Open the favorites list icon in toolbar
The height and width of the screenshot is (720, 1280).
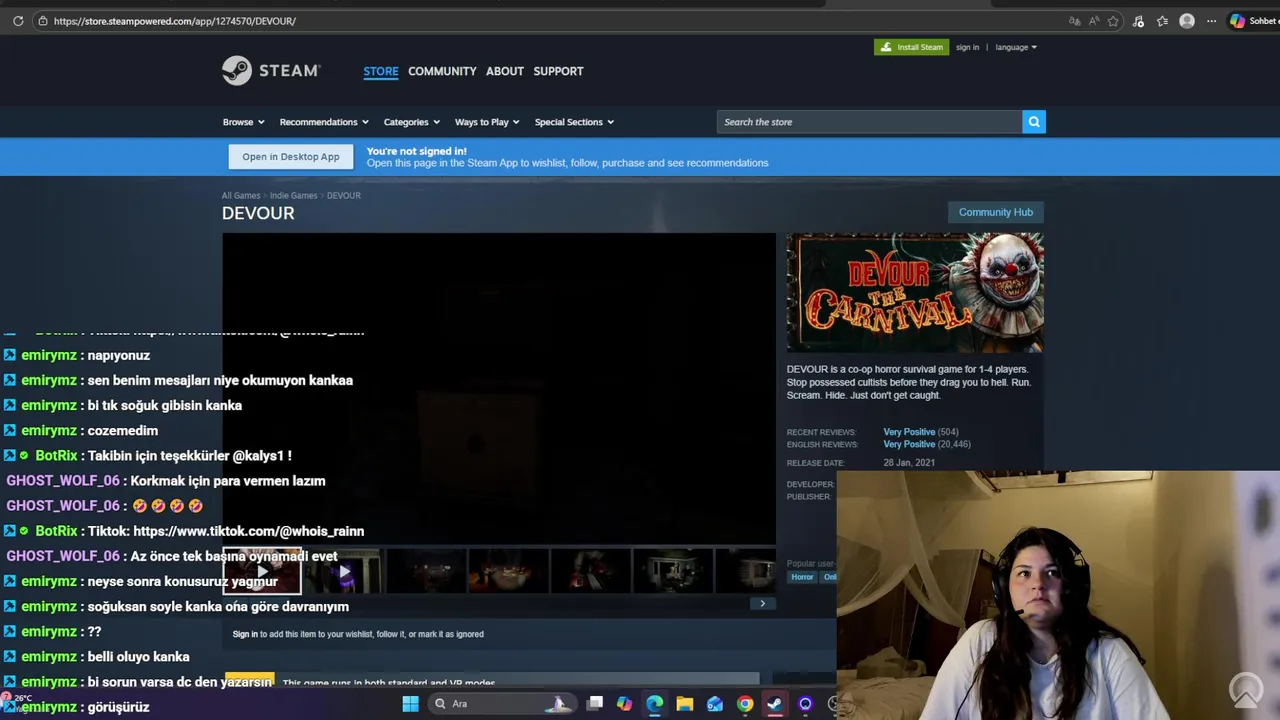(x=1162, y=21)
